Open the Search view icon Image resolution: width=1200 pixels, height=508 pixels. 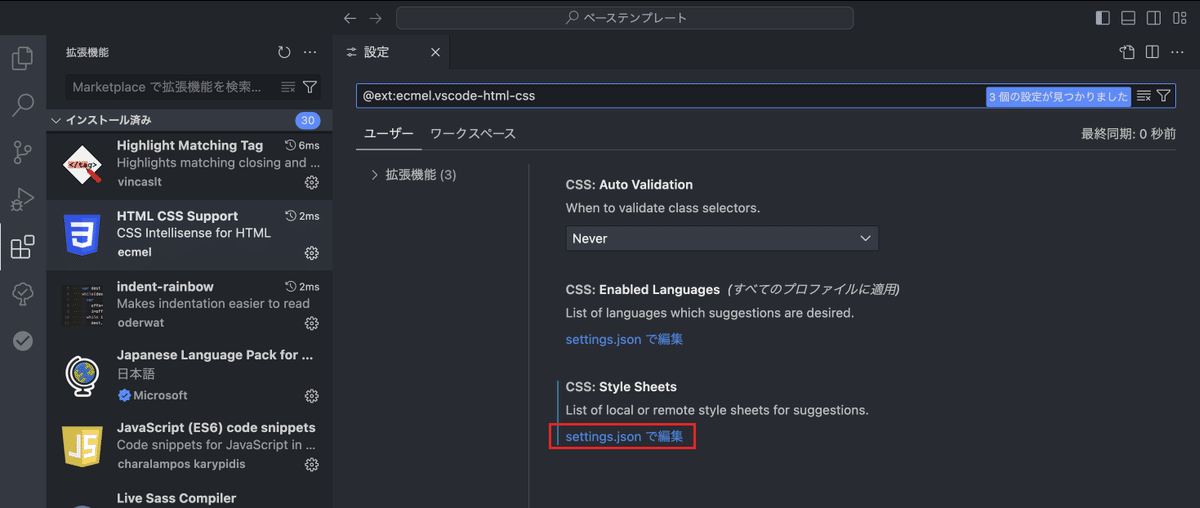(x=22, y=105)
